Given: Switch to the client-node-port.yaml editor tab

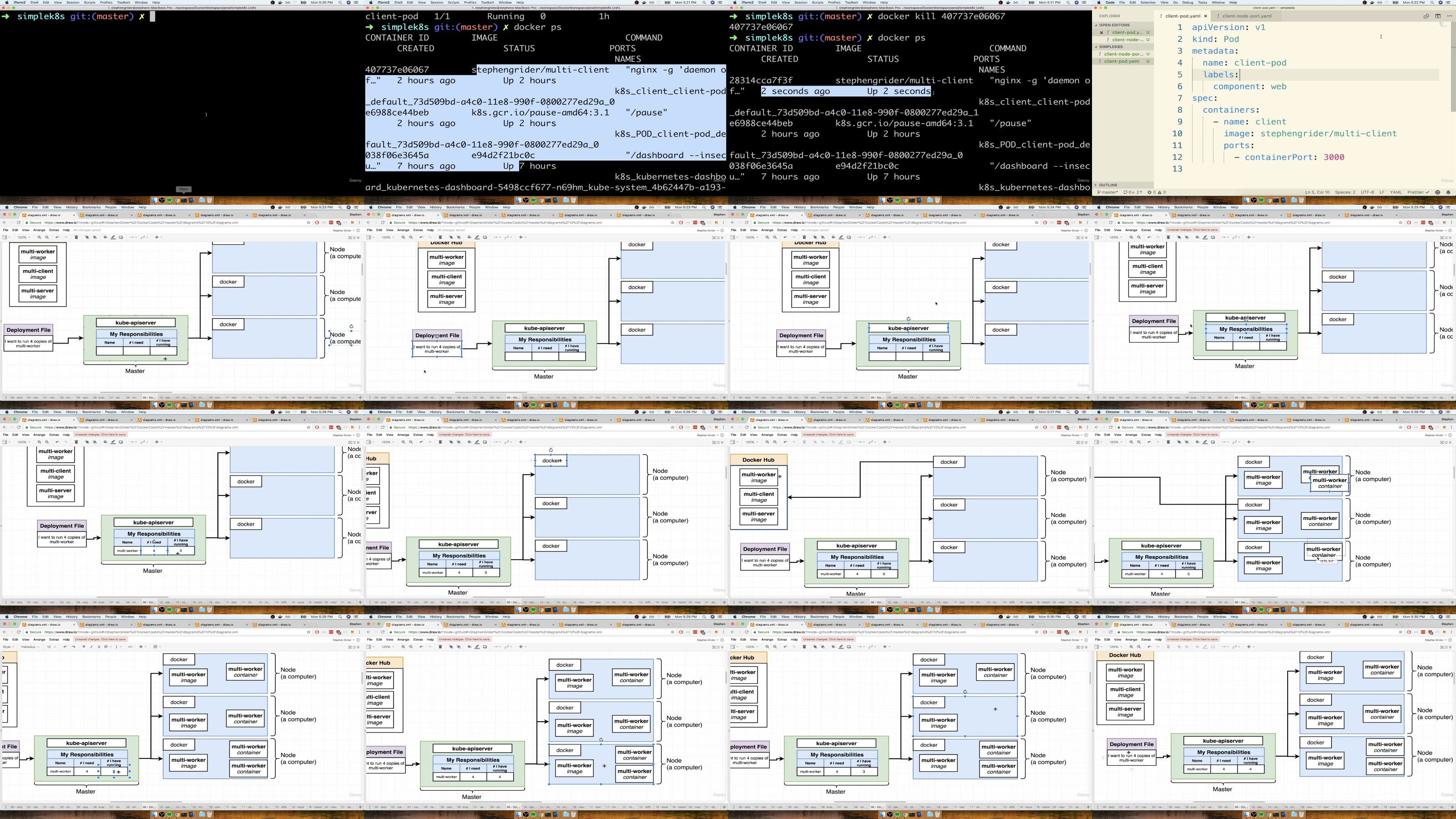Looking at the screenshot, I should 1246,16.
